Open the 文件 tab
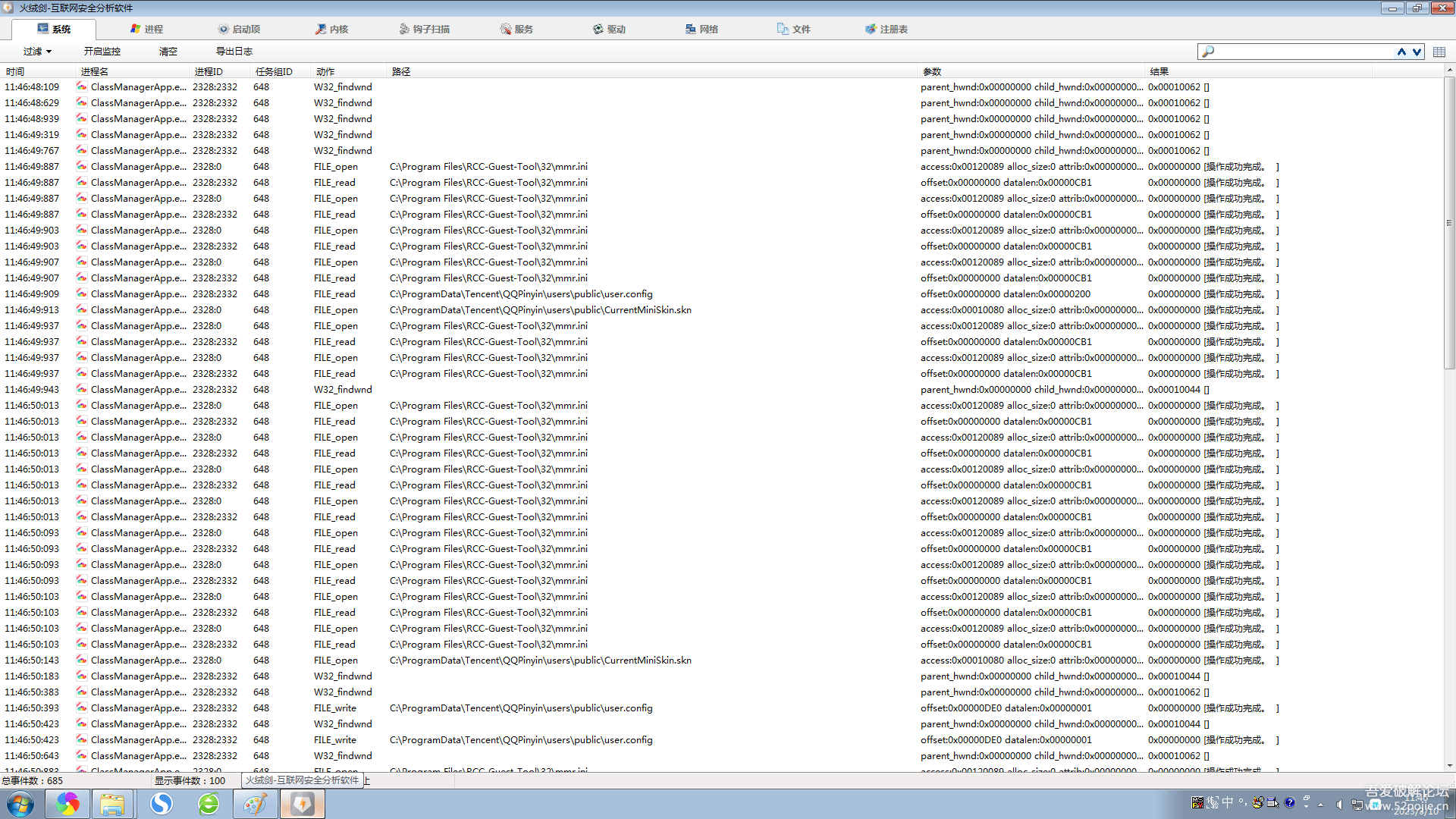 pos(794,29)
